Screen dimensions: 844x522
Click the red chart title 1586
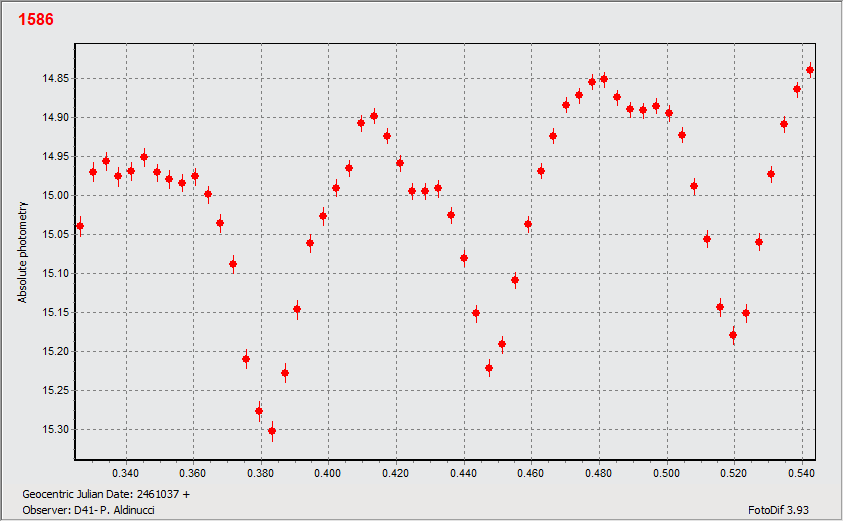[x=36, y=20]
